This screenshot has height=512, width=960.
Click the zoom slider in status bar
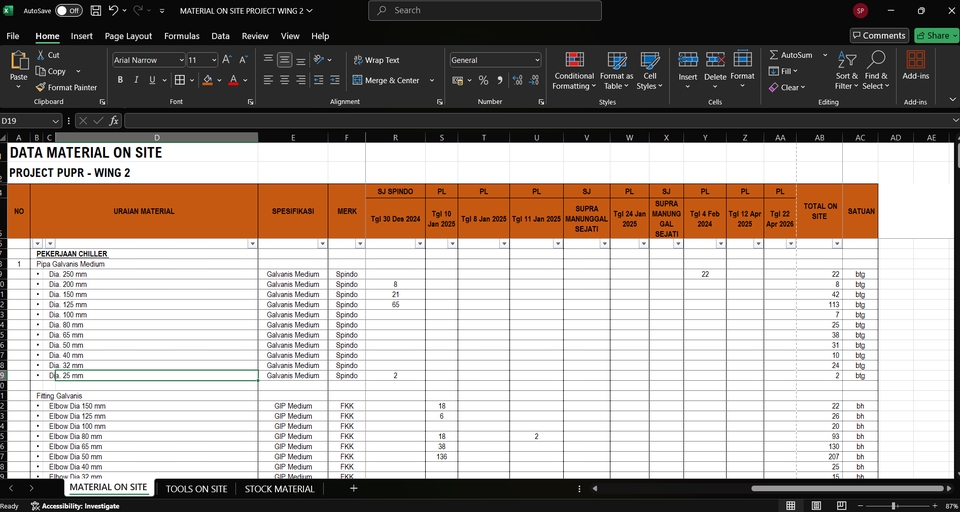(893, 506)
